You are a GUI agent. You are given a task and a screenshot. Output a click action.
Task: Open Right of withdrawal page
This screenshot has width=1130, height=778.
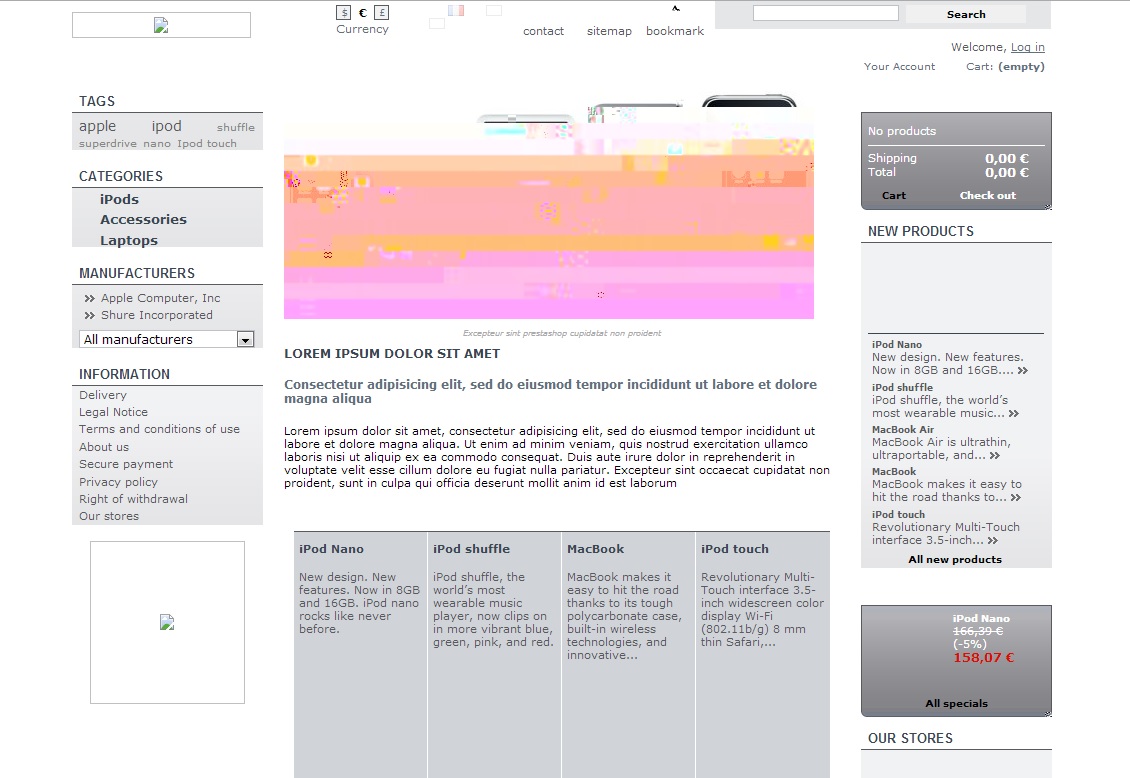click(133, 499)
